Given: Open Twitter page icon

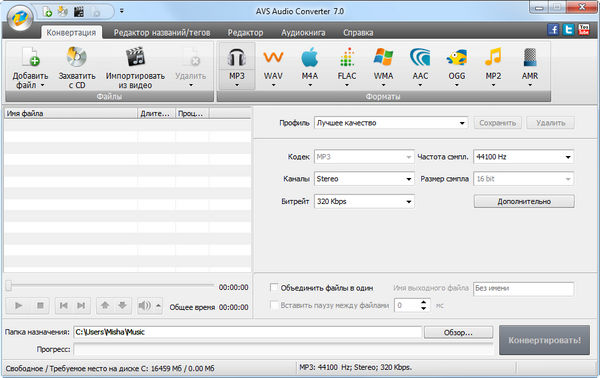Looking at the screenshot, I should click(x=569, y=29).
